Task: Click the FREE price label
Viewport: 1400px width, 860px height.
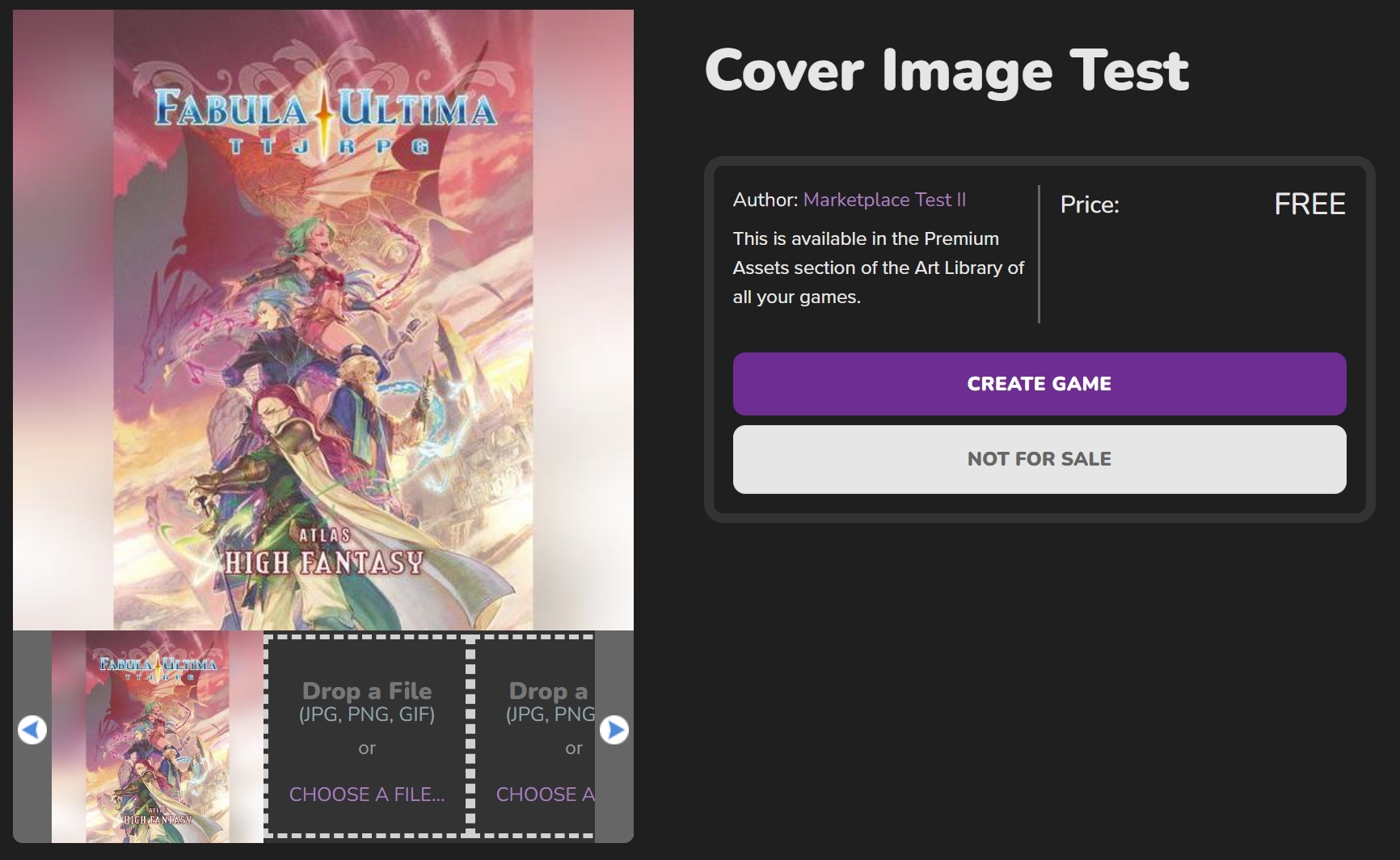Action: (x=1309, y=204)
